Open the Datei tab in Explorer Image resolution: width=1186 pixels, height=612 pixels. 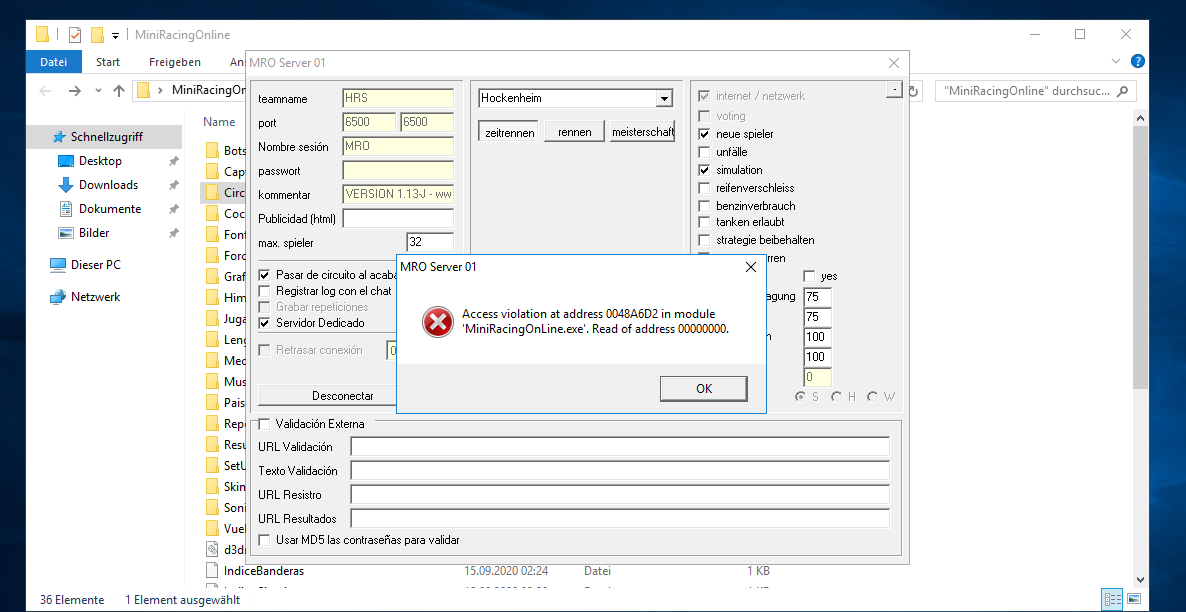tap(54, 62)
